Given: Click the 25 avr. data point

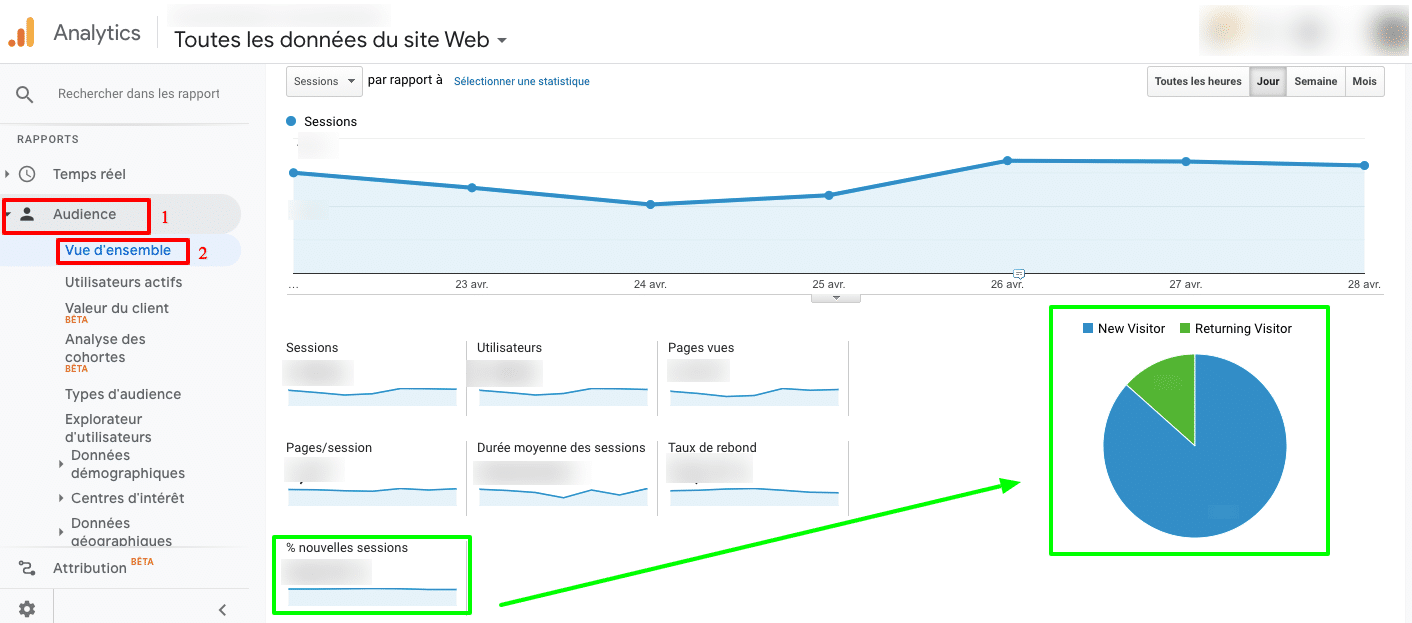Looking at the screenshot, I should point(829,195).
